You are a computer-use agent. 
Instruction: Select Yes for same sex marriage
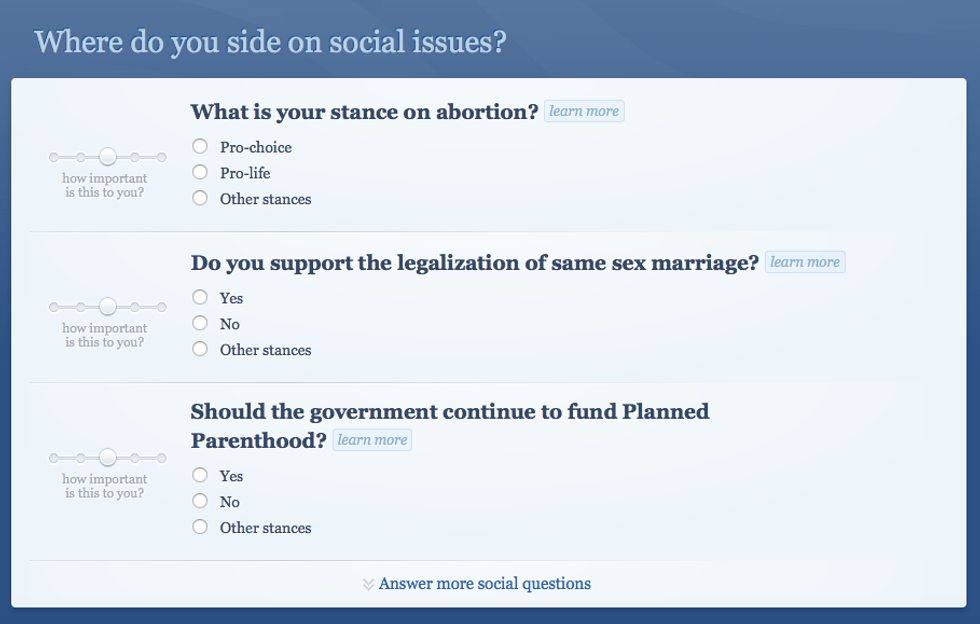point(200,298)
